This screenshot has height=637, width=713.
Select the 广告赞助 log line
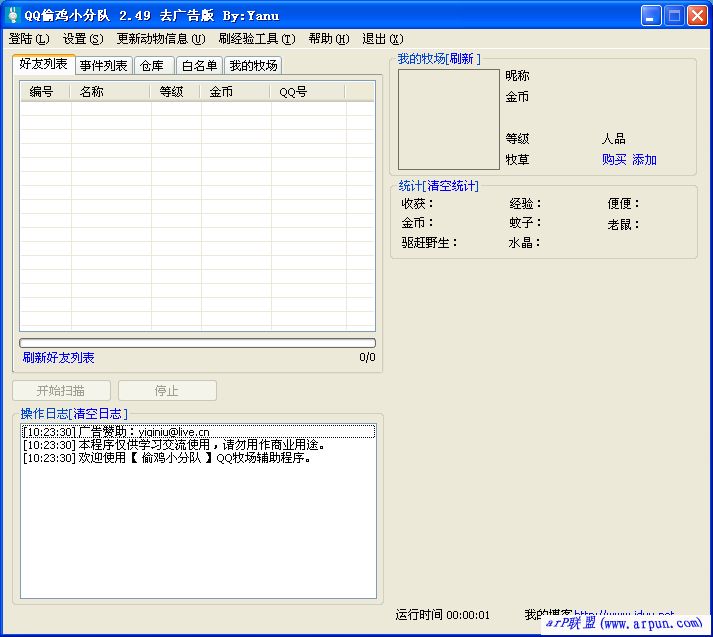pos(198,431)
